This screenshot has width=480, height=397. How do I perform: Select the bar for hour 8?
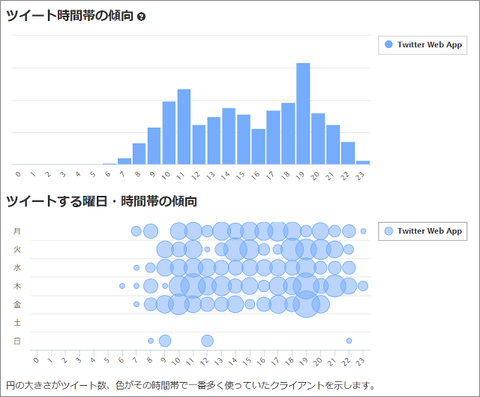tap(139, 154)
